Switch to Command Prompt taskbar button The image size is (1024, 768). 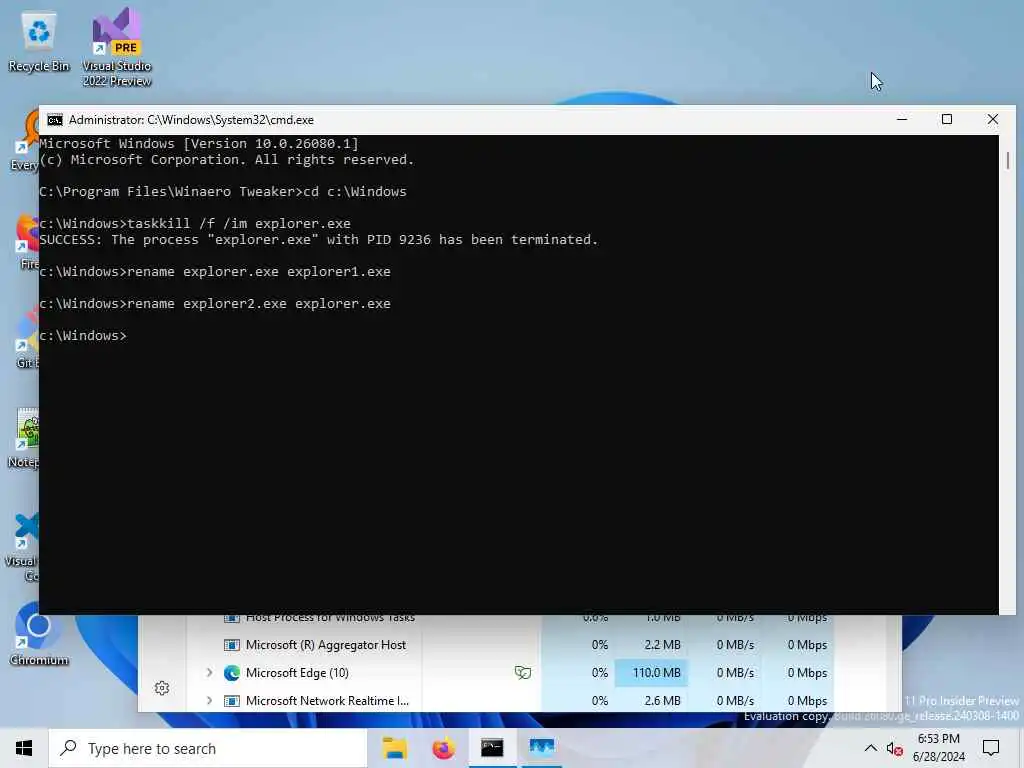point(492,748)
